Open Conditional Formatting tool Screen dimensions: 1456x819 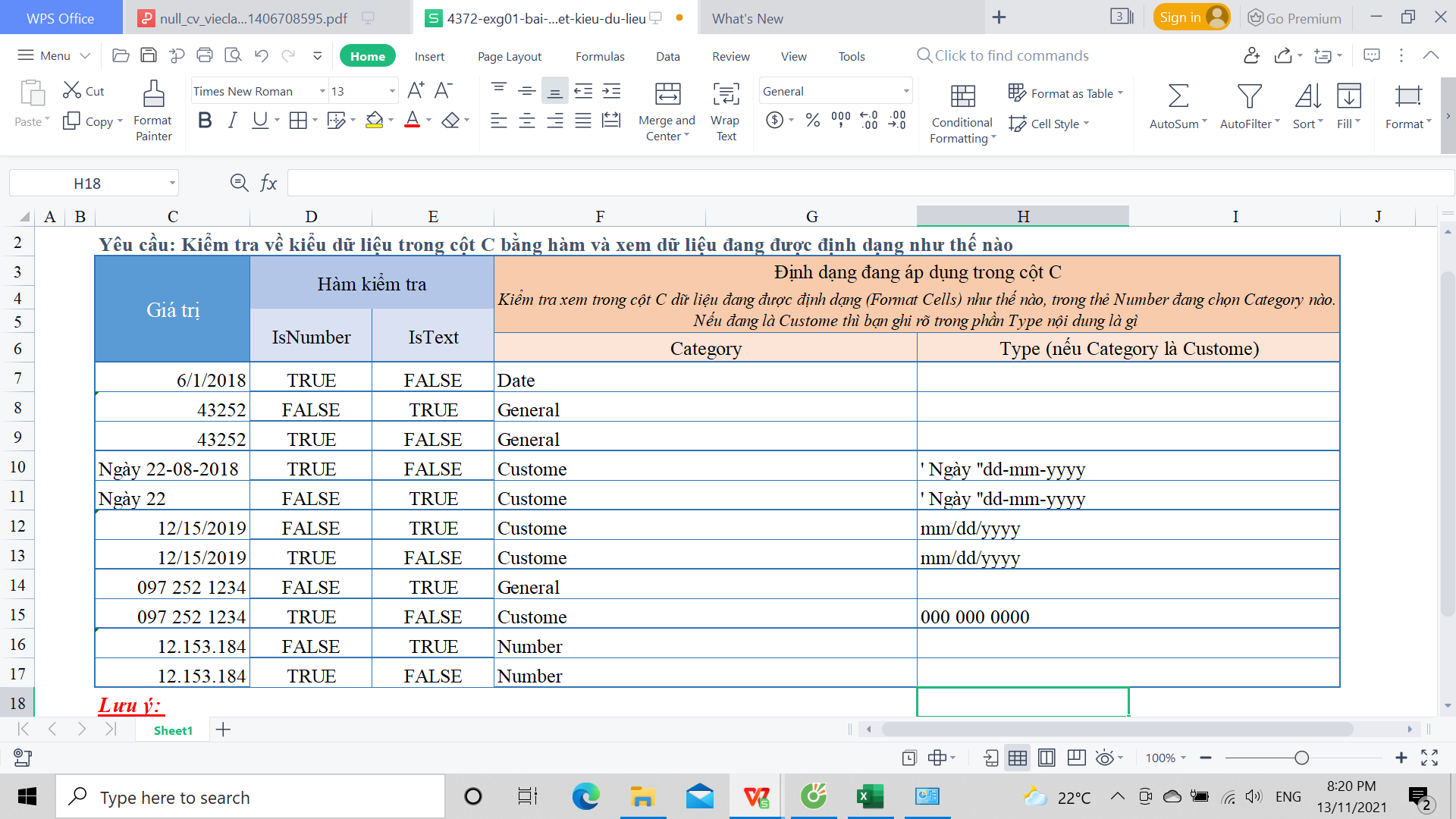coord(962,96)
